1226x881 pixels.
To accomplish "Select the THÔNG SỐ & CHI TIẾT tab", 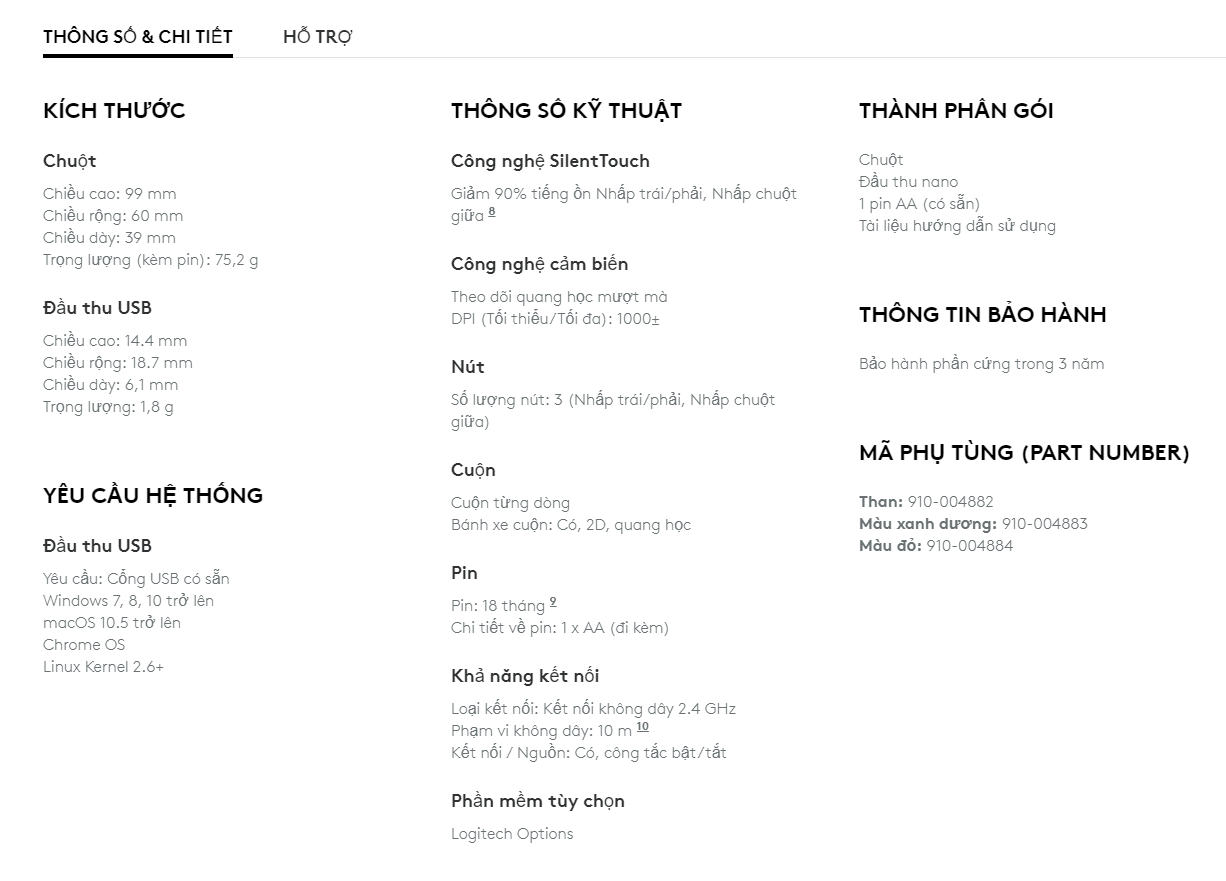I will [x=138, y=37].
